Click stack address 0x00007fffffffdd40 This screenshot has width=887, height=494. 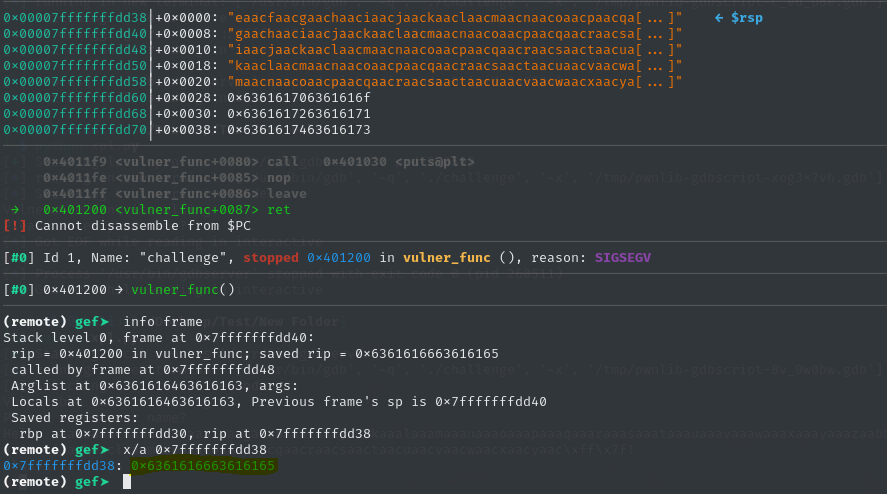[75, 34]
